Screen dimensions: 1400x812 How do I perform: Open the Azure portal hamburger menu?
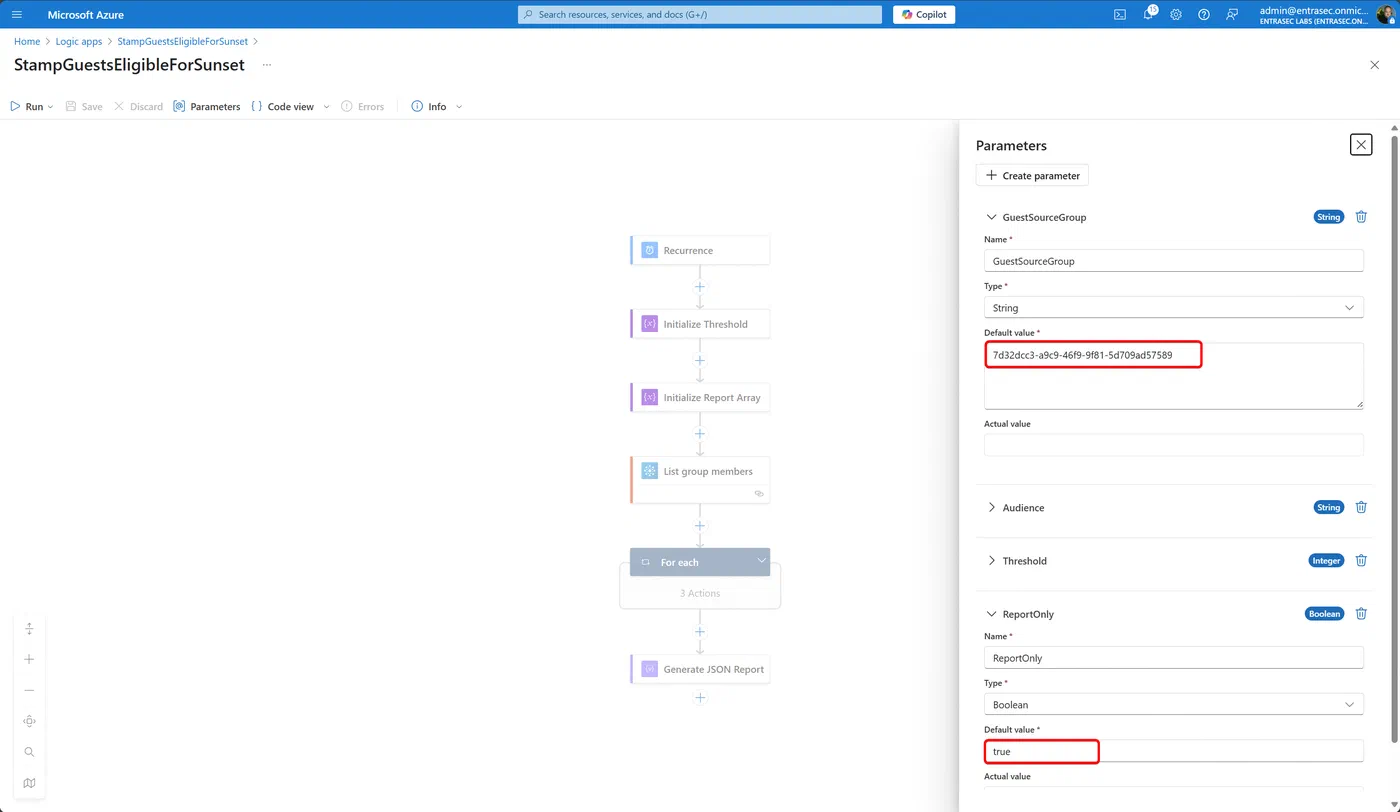16,15
